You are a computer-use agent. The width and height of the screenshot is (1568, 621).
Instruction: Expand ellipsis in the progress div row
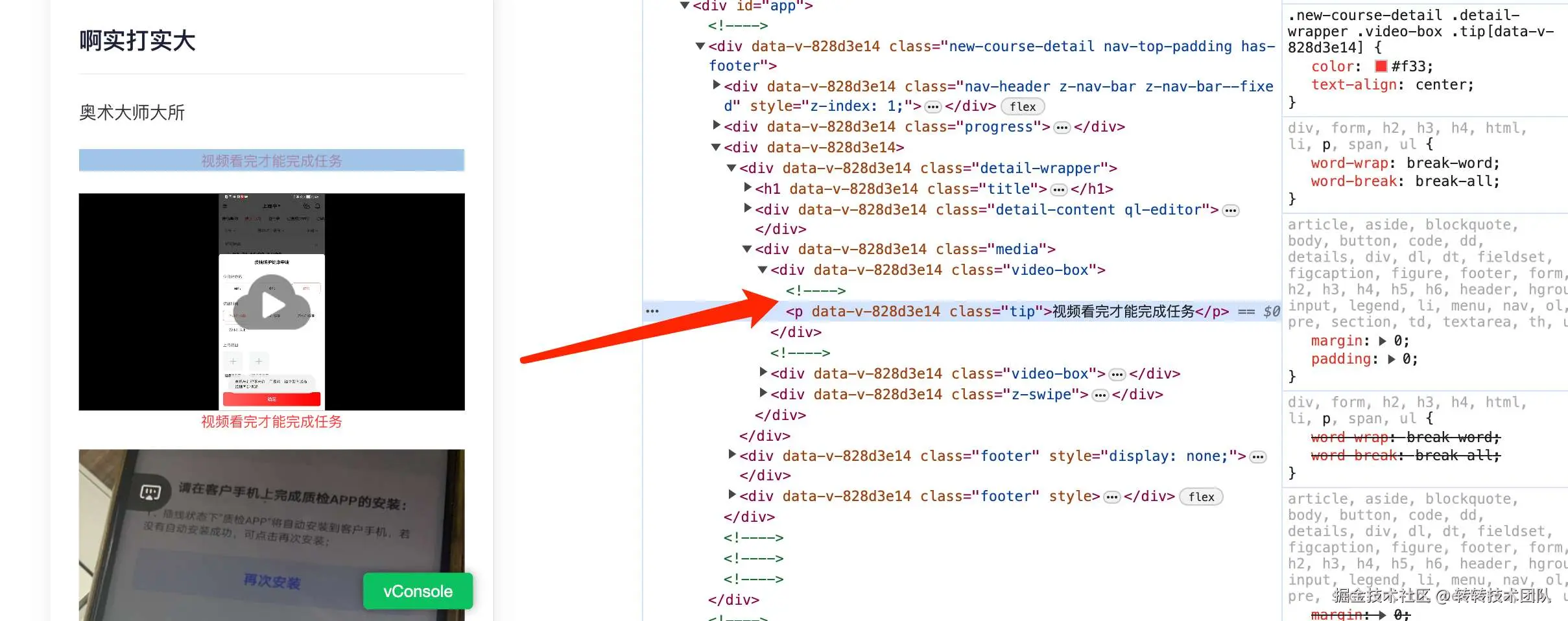pos(1062,128)
